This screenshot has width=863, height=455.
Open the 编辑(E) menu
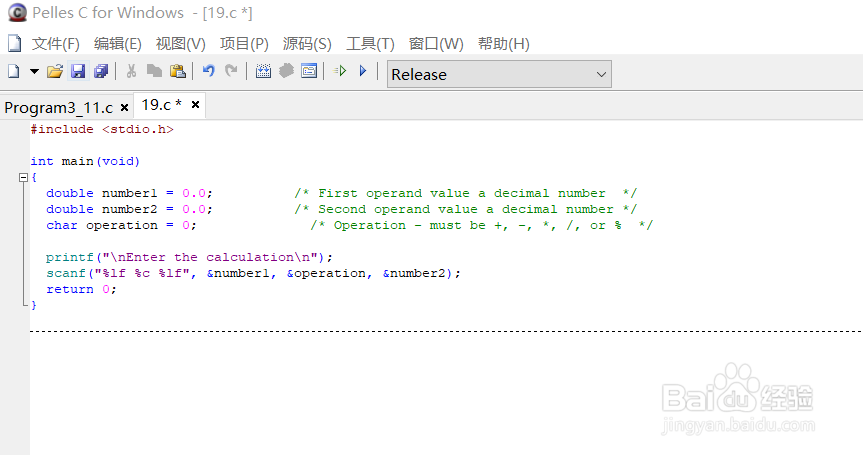tap(118, 43)
